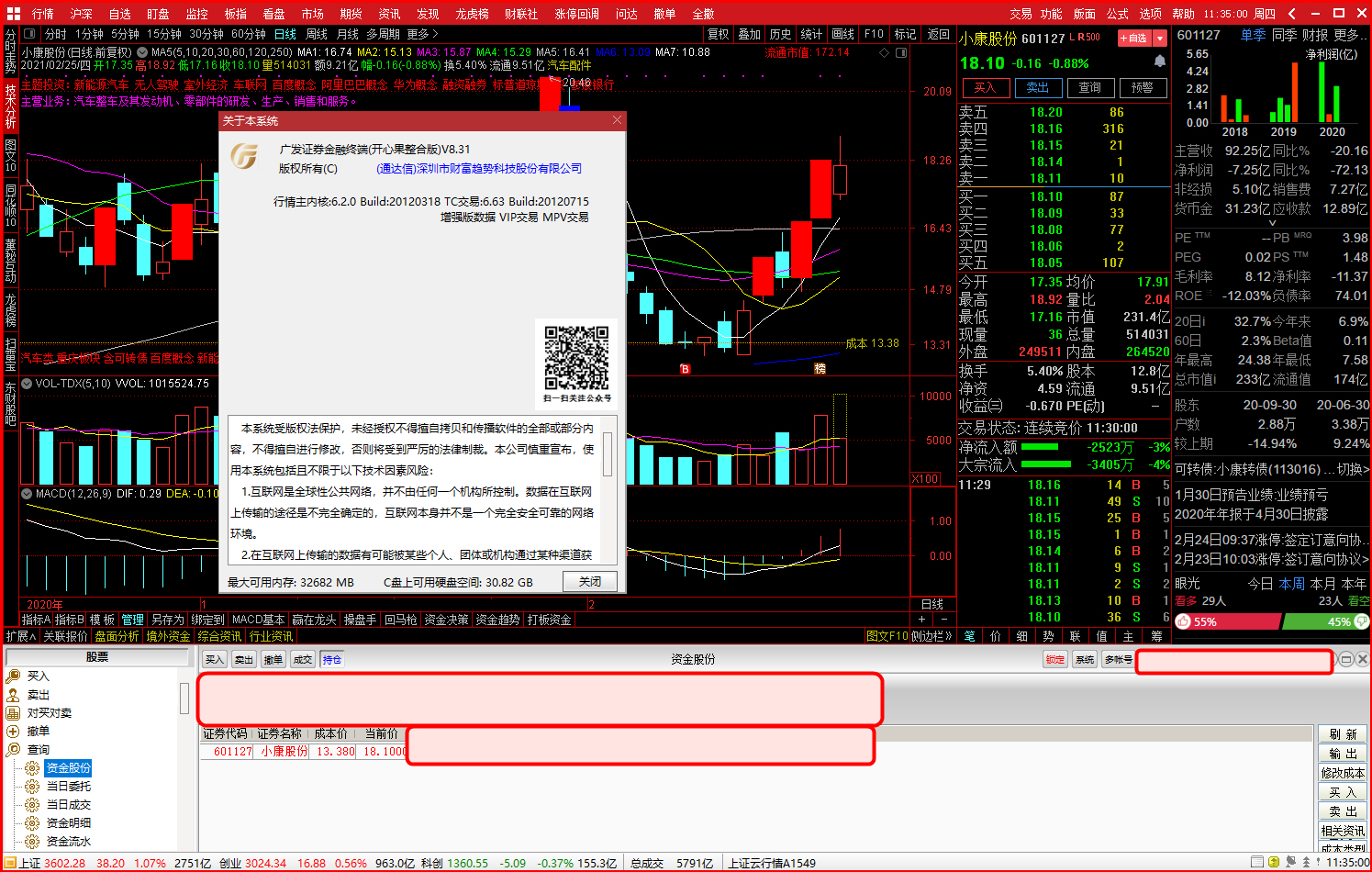Click 刷新 button in holdings panel

pos(1343,734)
